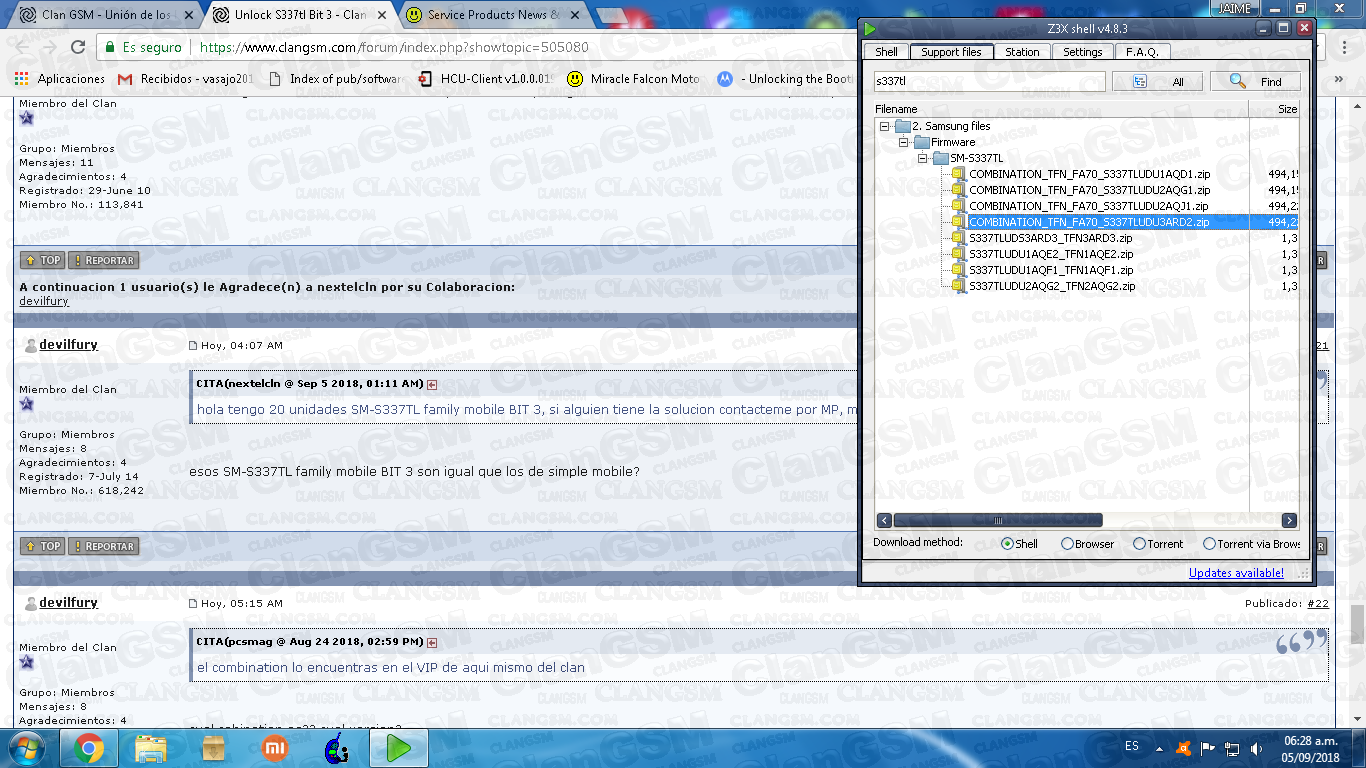Viewport: 1366px width, 768px height.
Task: Collapse the SM-S337TL folder node
Action: tap(922, 158)
